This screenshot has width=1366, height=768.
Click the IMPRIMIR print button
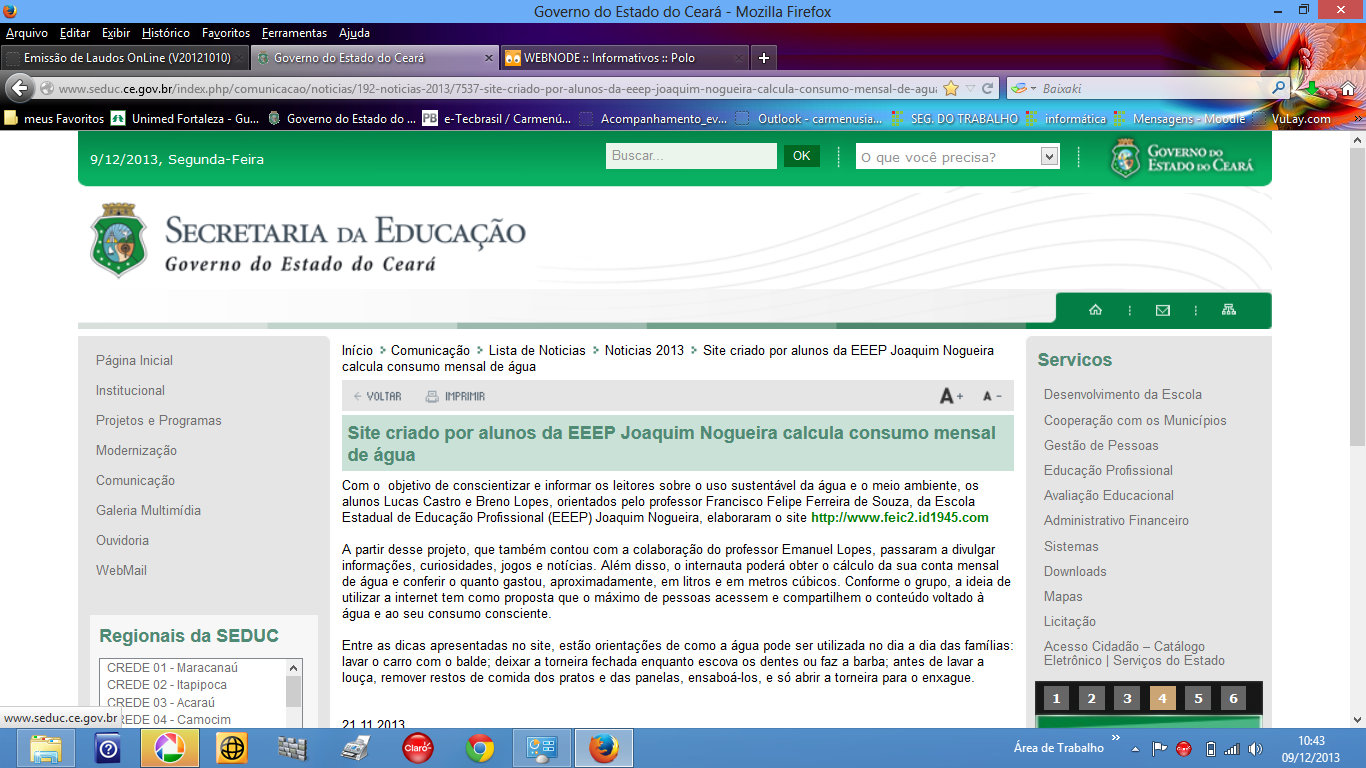pyautogui.click(x=455, y=396)
